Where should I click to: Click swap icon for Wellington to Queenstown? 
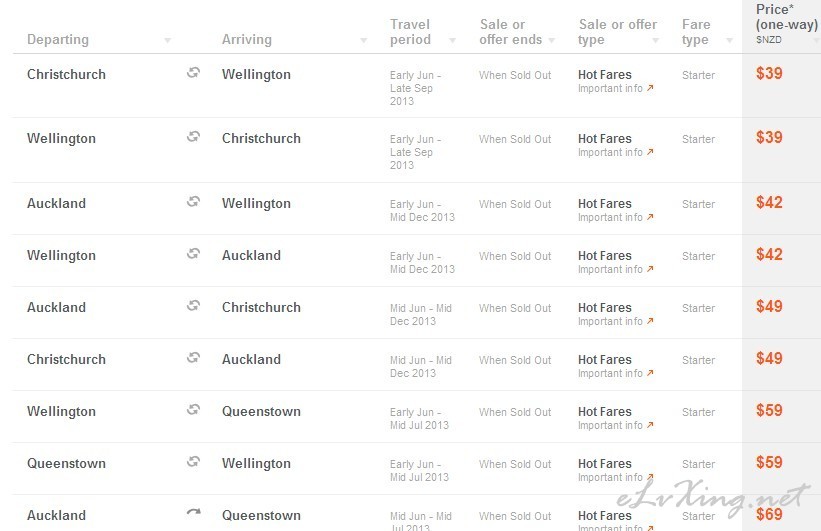(194, 410)
